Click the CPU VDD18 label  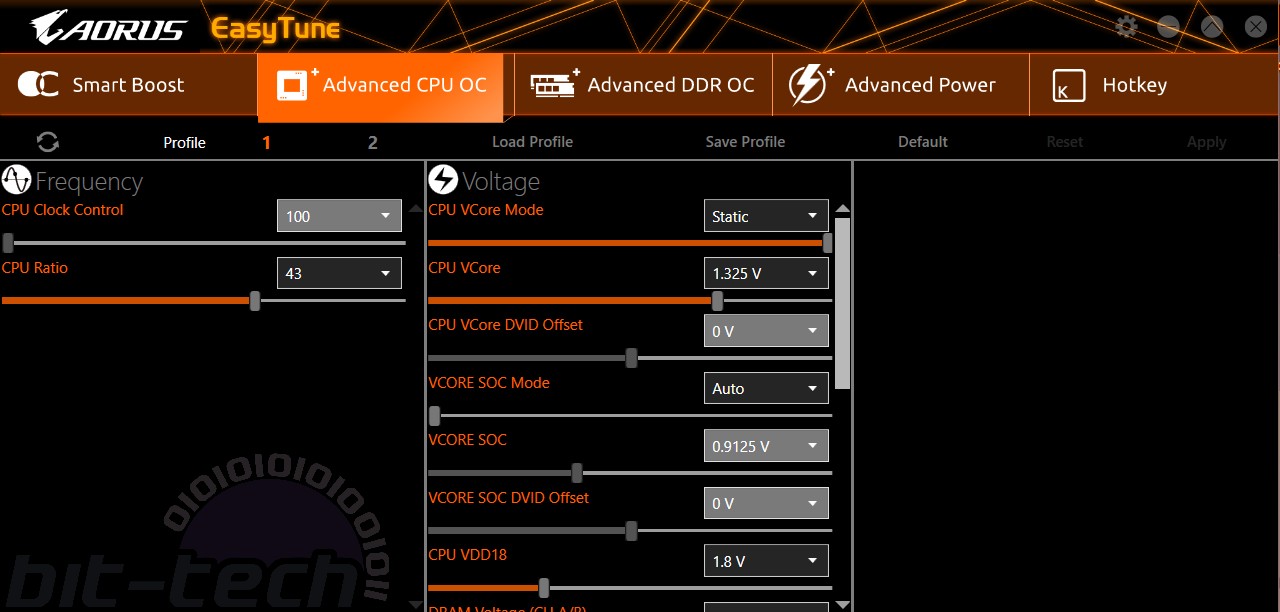click(x=468, y=555)
